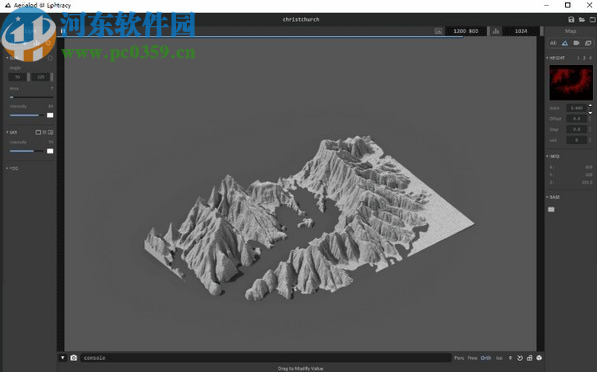Adjust the sun Area slider
The image size is (597, 375).
[31, 97]
